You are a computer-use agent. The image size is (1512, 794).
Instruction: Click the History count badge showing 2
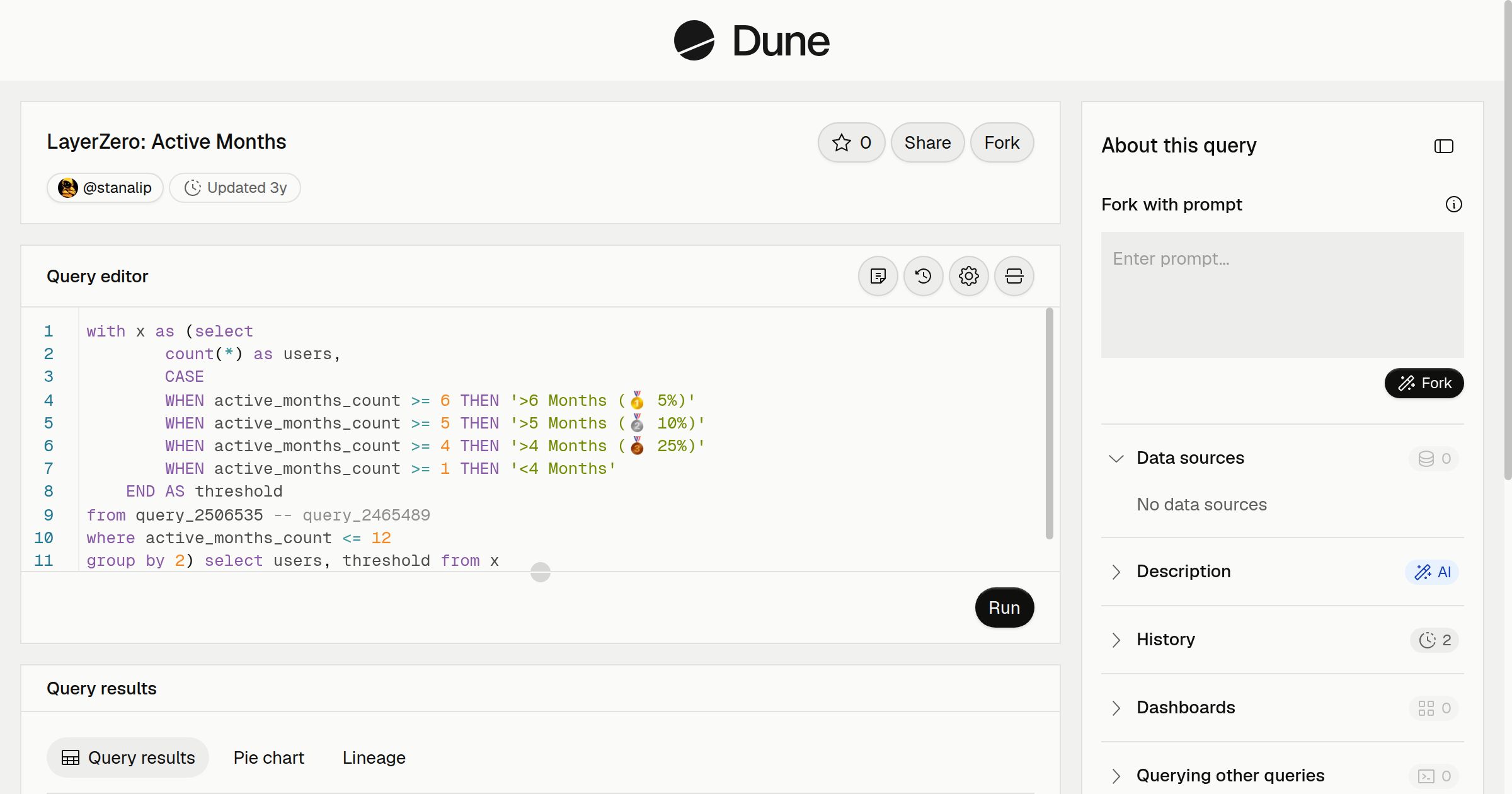pyautogui.click(x=1435, y=640)
